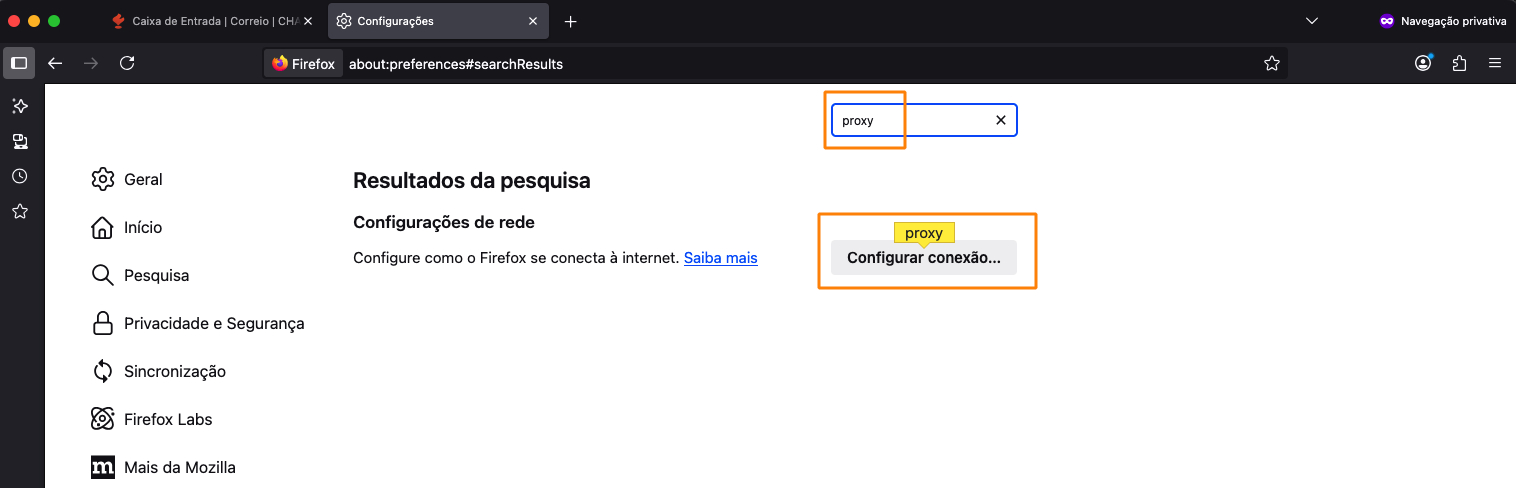Show synced tabs in the sidebar
Screen dimensions: 1518x488
(x=19, y=141)
